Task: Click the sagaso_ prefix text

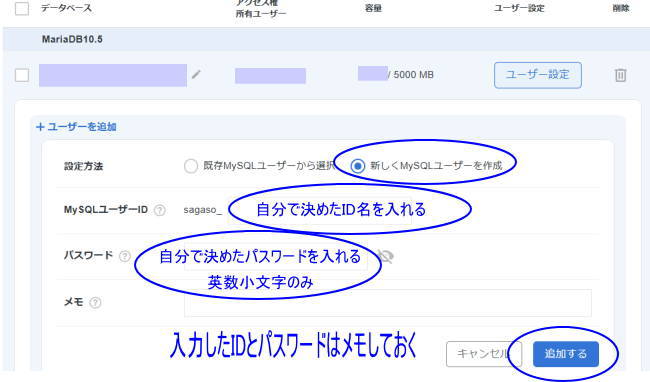Action: click(x=203, y=210)
